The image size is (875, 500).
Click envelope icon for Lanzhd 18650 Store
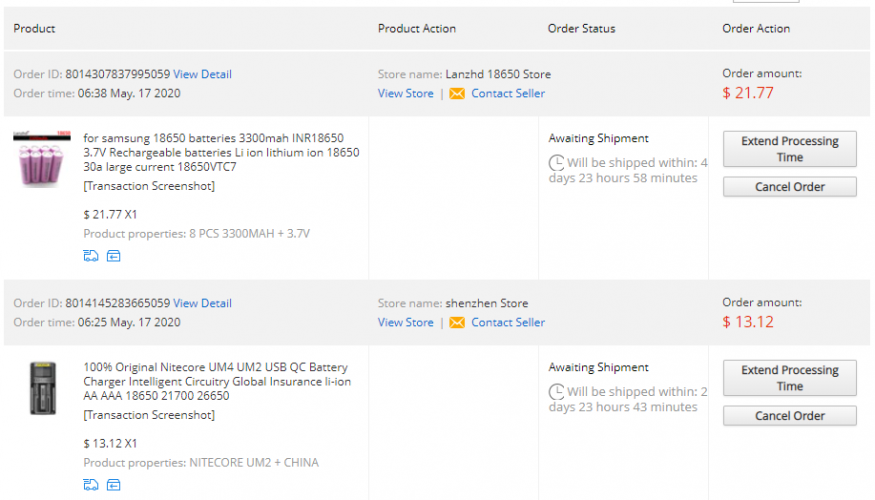coord(457,94)
